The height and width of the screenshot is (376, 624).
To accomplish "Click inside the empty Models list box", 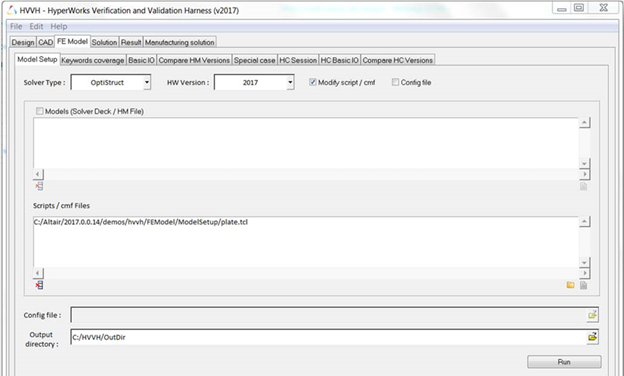I will click(x=306, y=143).
